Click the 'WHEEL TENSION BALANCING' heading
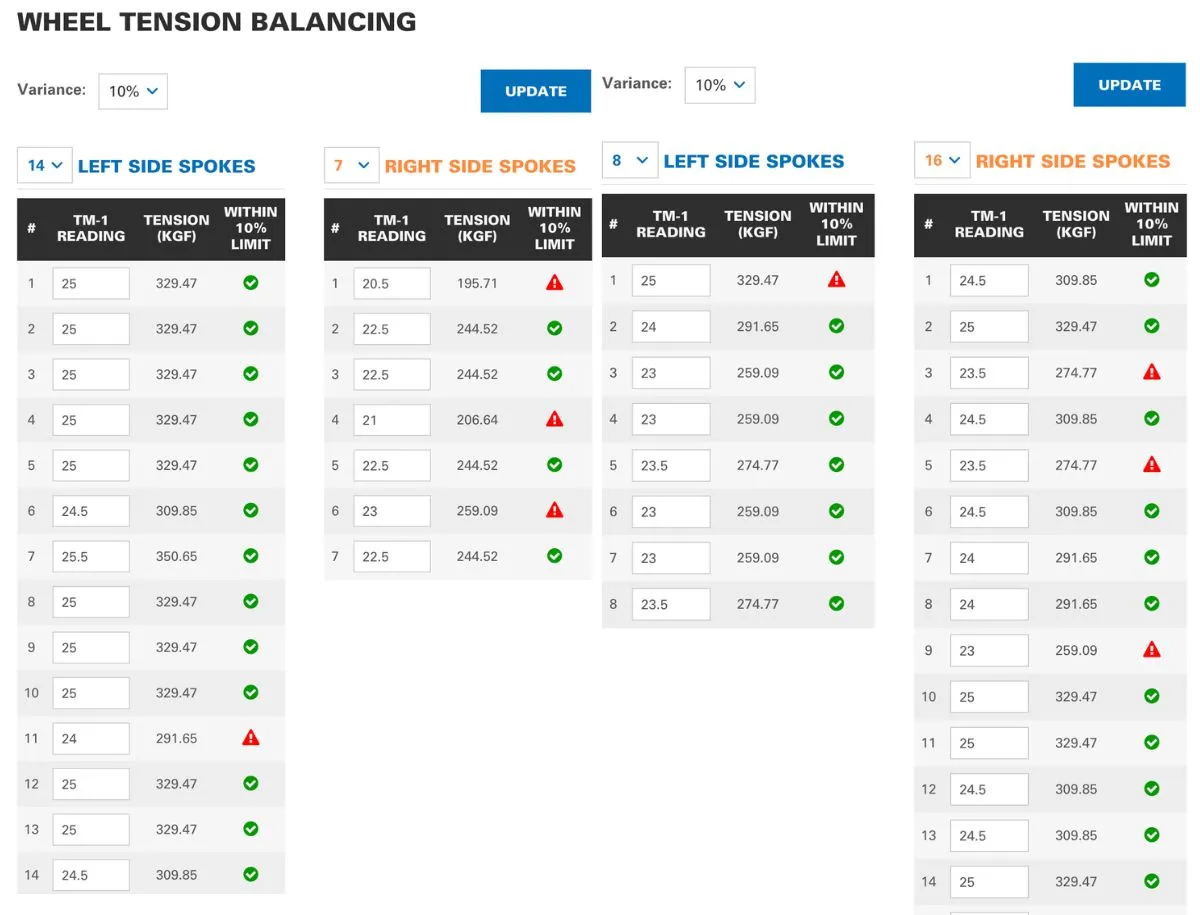This screenshot has width=1200, height=915. point(217,21)
